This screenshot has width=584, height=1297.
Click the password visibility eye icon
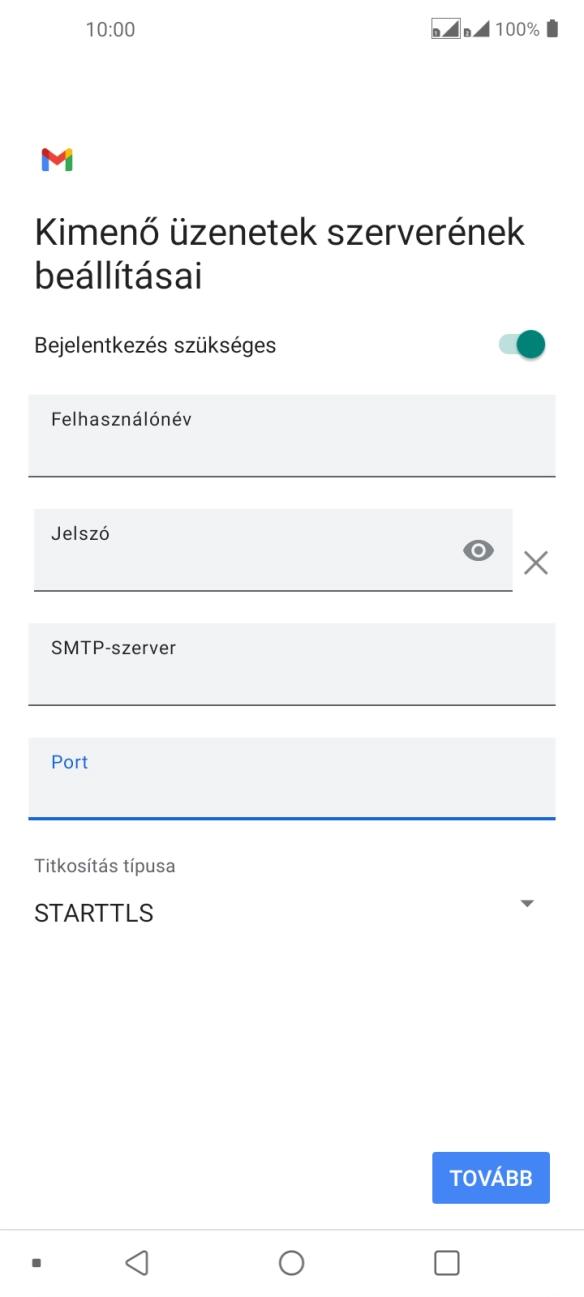[480, 551]
